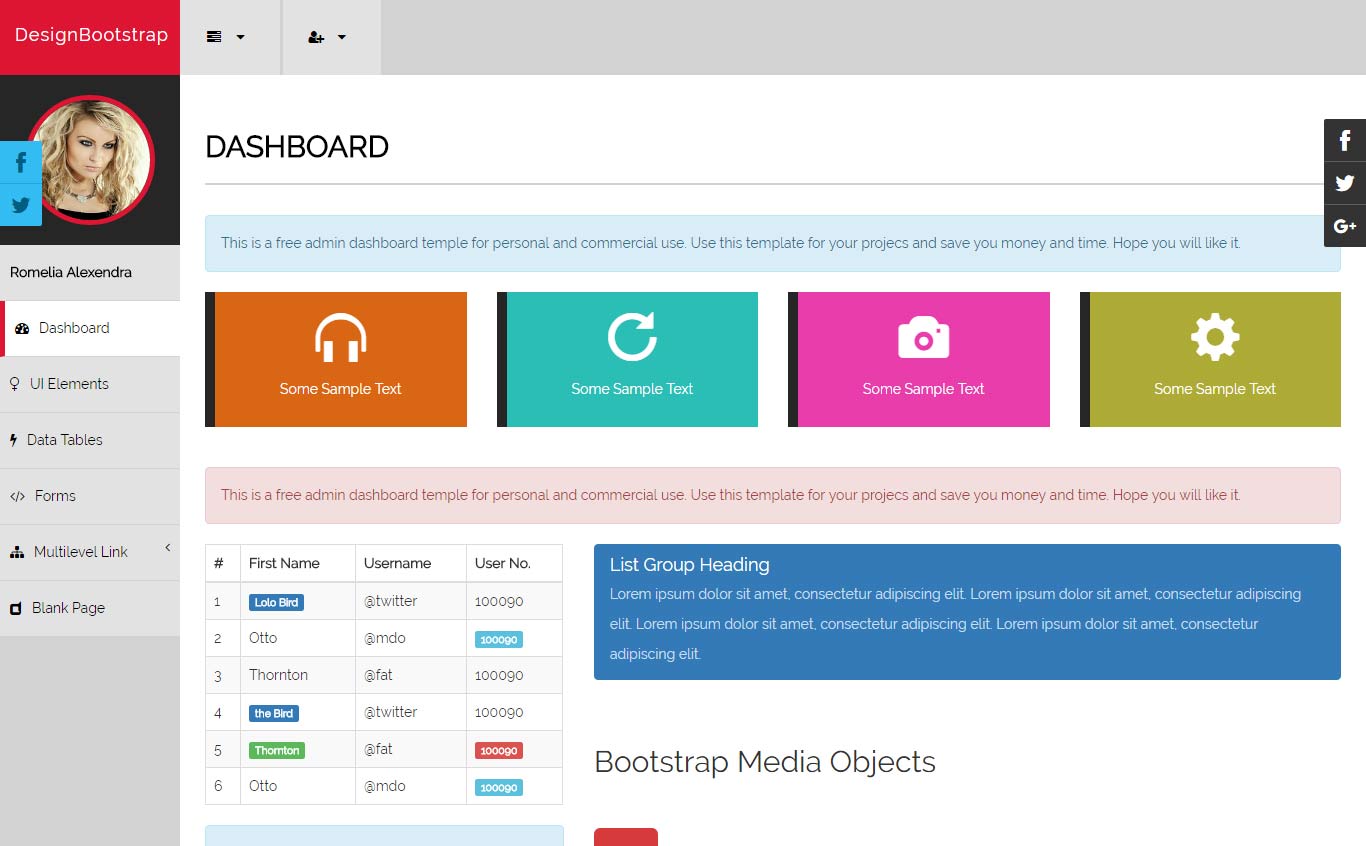Click Some Sample Text on the orange tile
This screenshot has width=1366, height=846.
[x=340, y=389]
